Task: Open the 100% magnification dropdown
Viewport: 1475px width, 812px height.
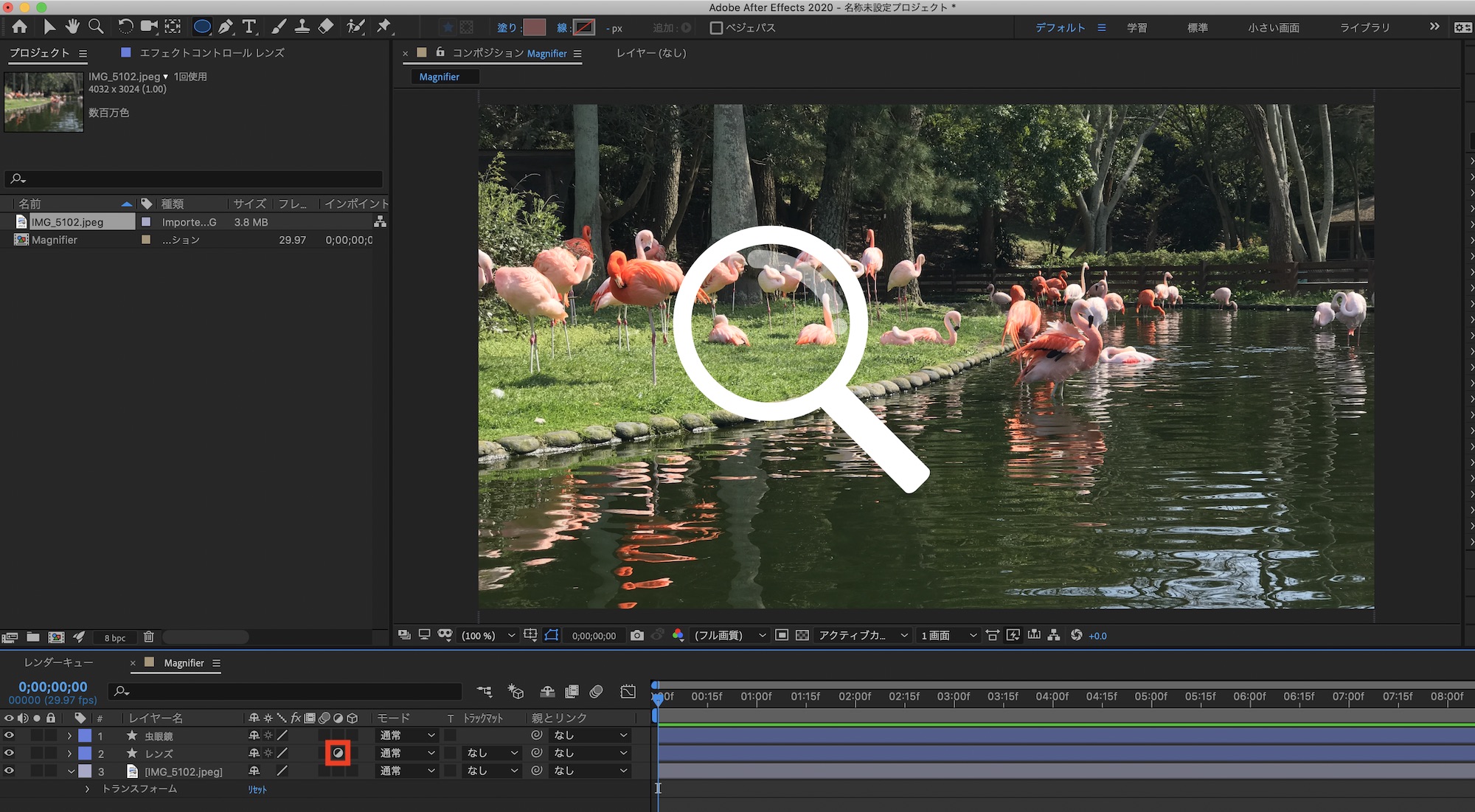Action: tap(487, 636)
